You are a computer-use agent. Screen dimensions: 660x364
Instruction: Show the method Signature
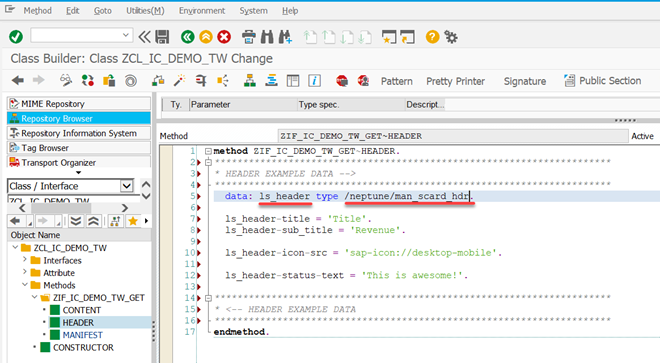(x=525, y=81)
